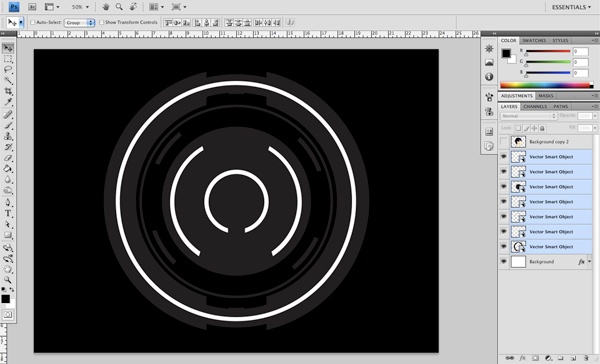Choose the Hand tool in top bar
This screenshot has width=600, height=364.
[x=106, y=7]
